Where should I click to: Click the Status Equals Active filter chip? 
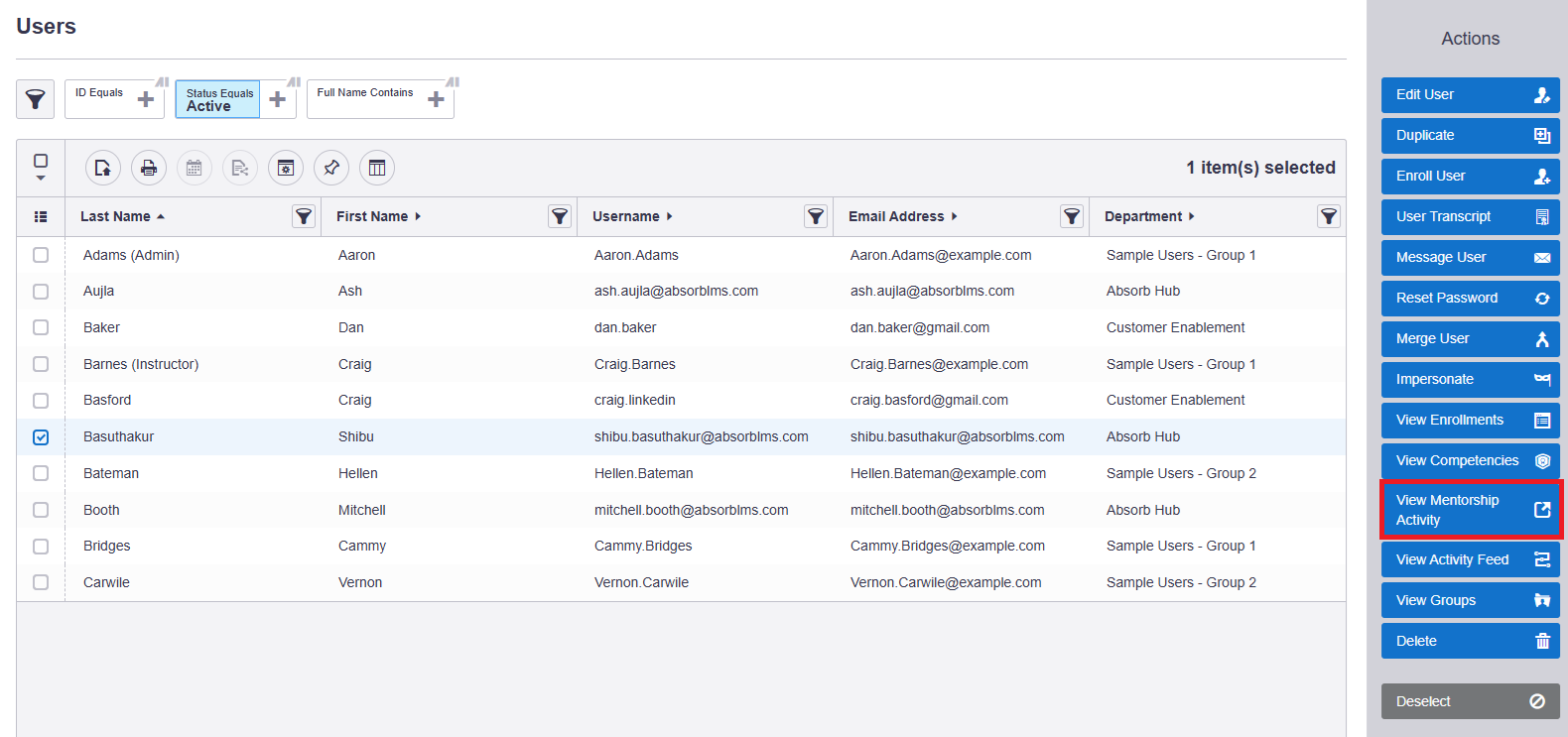coord(218,99)
